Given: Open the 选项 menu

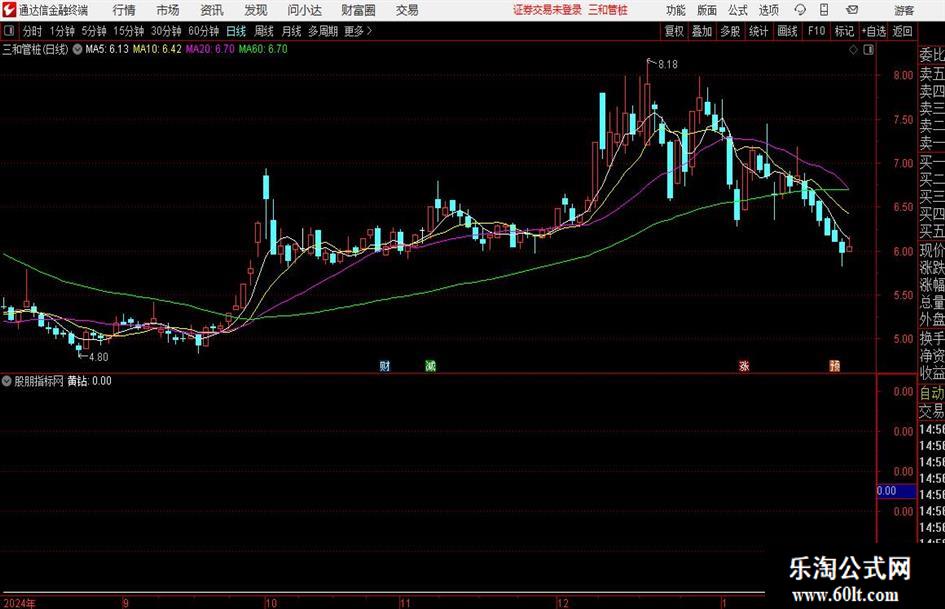Looking at the screenshot, I should [x=768, y=10].
